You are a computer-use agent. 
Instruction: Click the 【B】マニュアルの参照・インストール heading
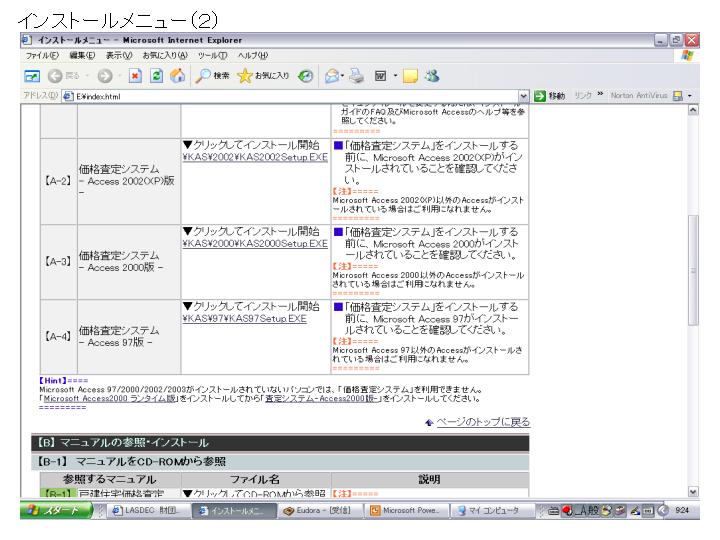(280, 443)
